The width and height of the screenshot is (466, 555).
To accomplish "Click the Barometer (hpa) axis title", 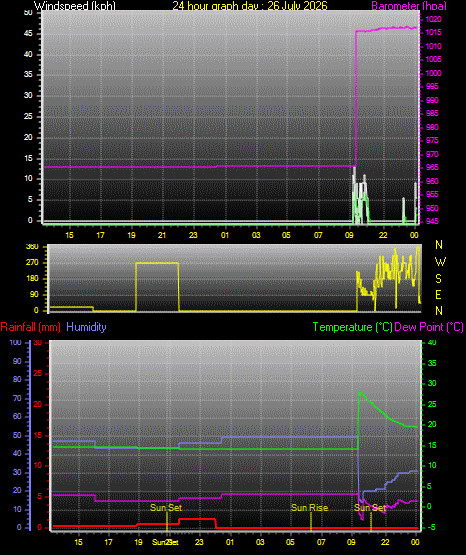I will (409, 6).
